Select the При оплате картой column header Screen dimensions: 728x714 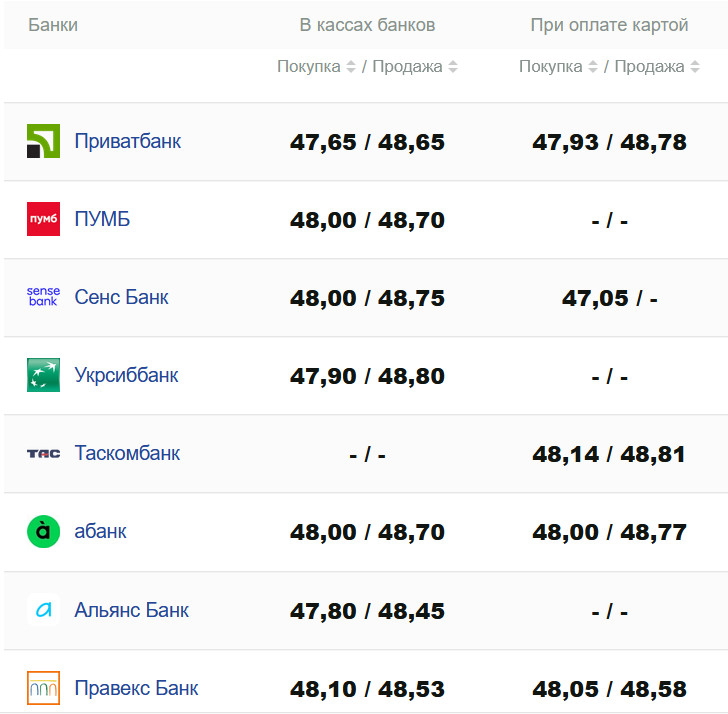tap(609, 25)
